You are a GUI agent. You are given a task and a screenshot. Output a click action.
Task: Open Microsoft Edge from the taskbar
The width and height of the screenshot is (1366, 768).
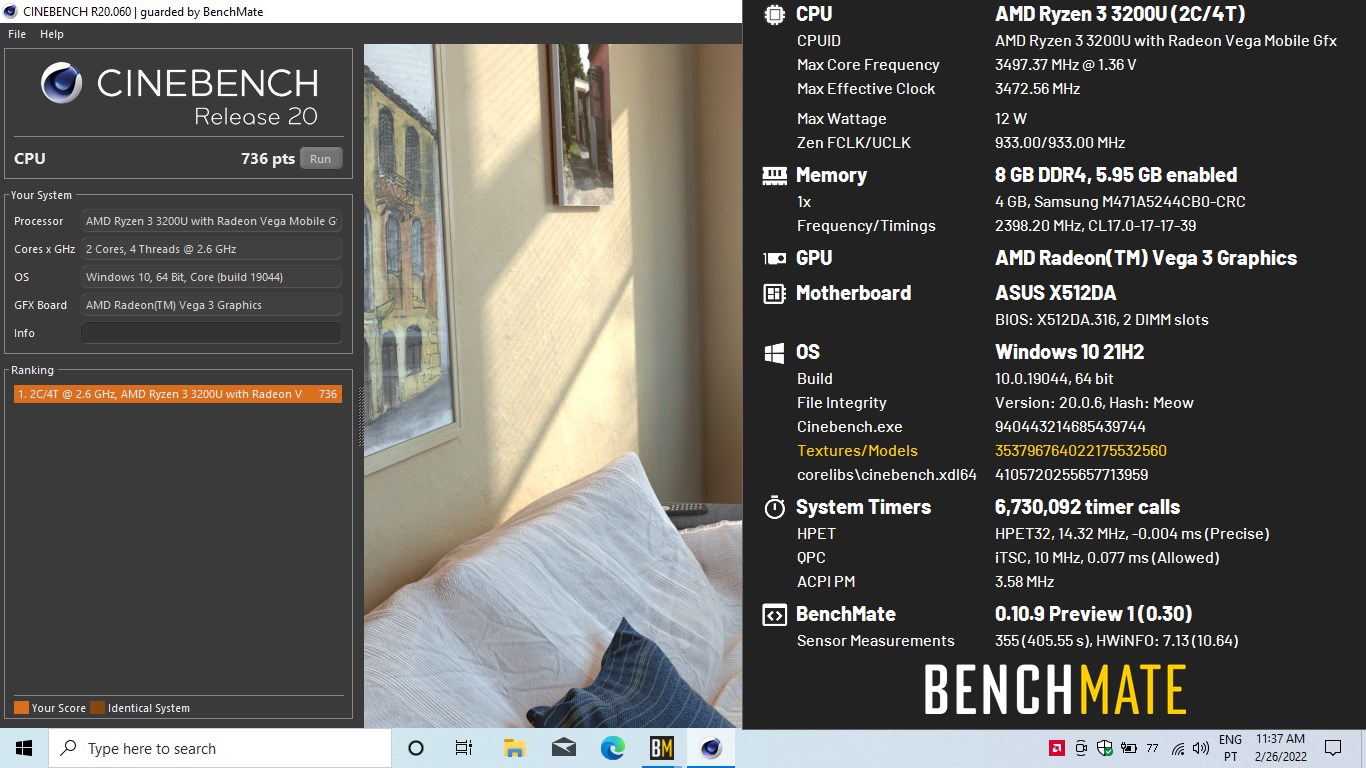612,748
